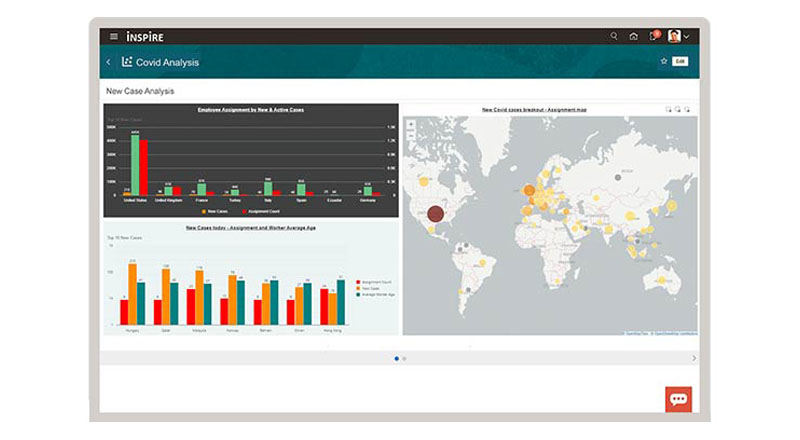Open 'New Covid cases breakout - Assignment map' link

(x=534, y=109)
